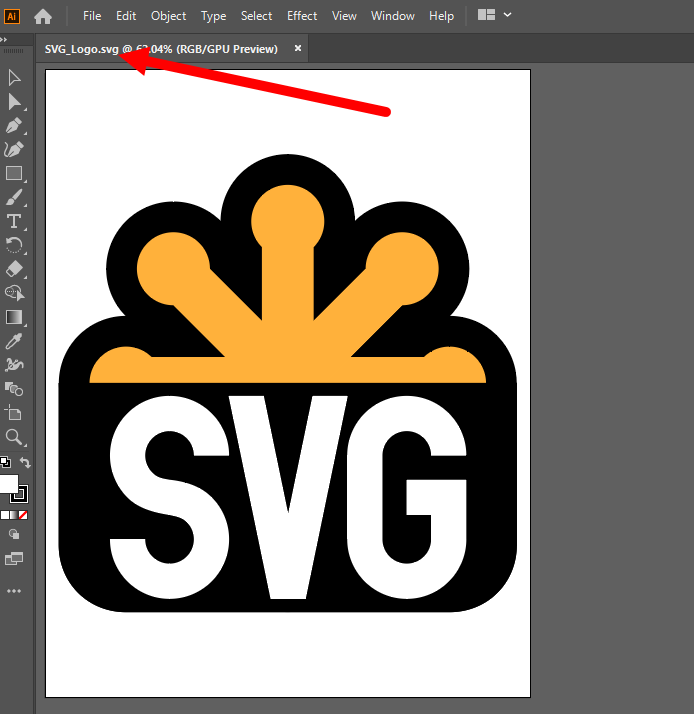Select the Artboard tool

coord(14,413)
